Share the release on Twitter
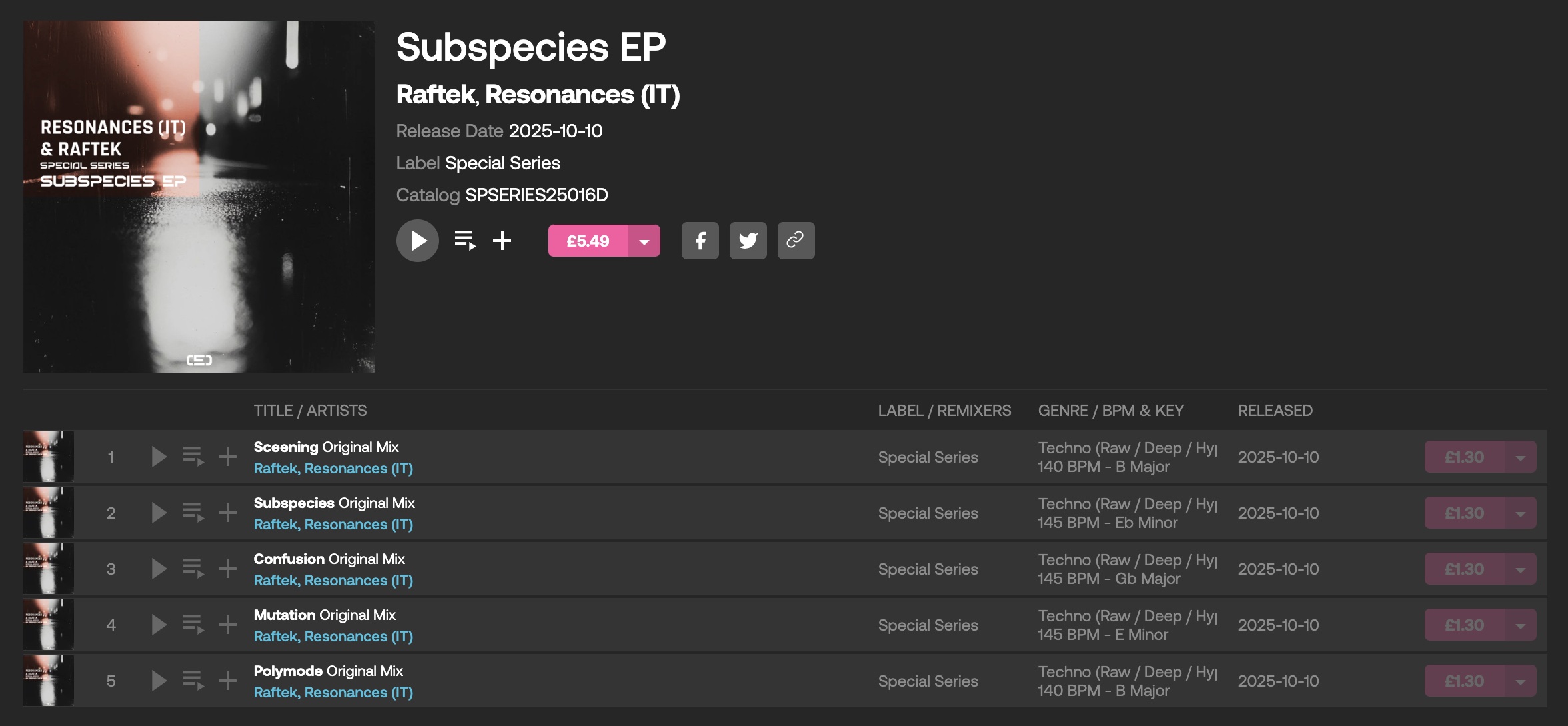Image resolution: width=1568 pixels, height=726 pixels. point(748,241)
